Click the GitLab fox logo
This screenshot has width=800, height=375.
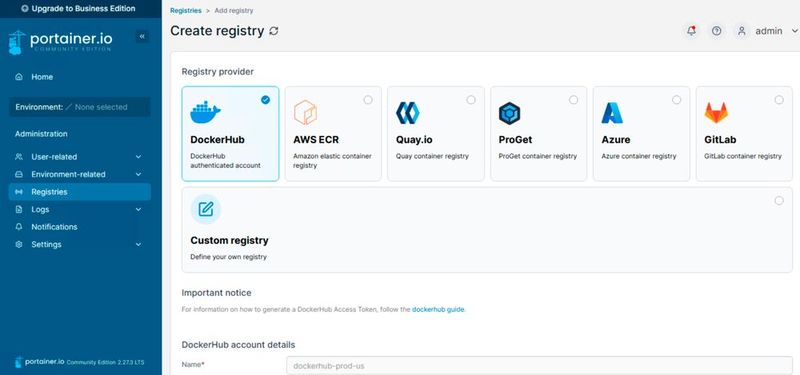tap(716, 113)
